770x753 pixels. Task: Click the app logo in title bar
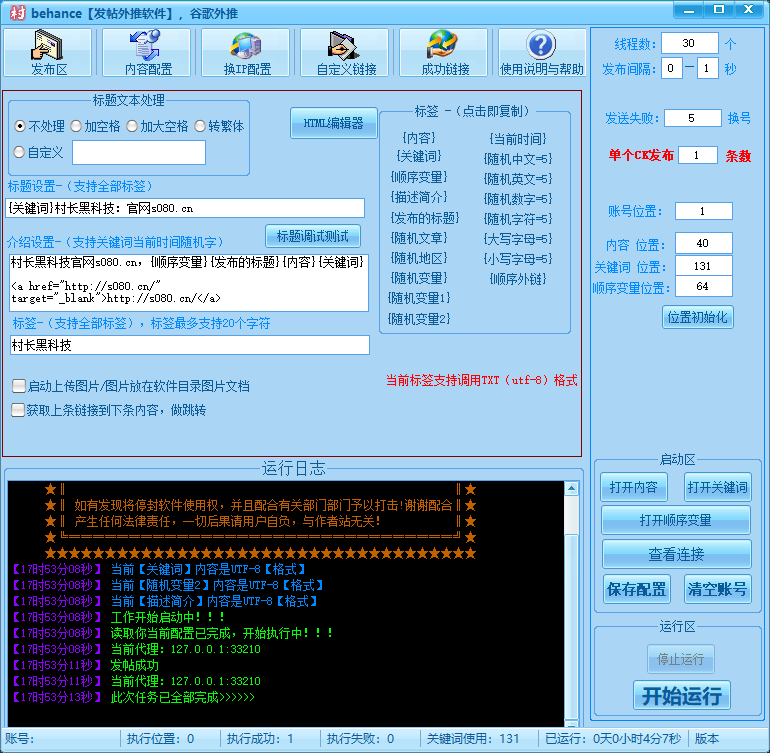click(x=15, y=11)
